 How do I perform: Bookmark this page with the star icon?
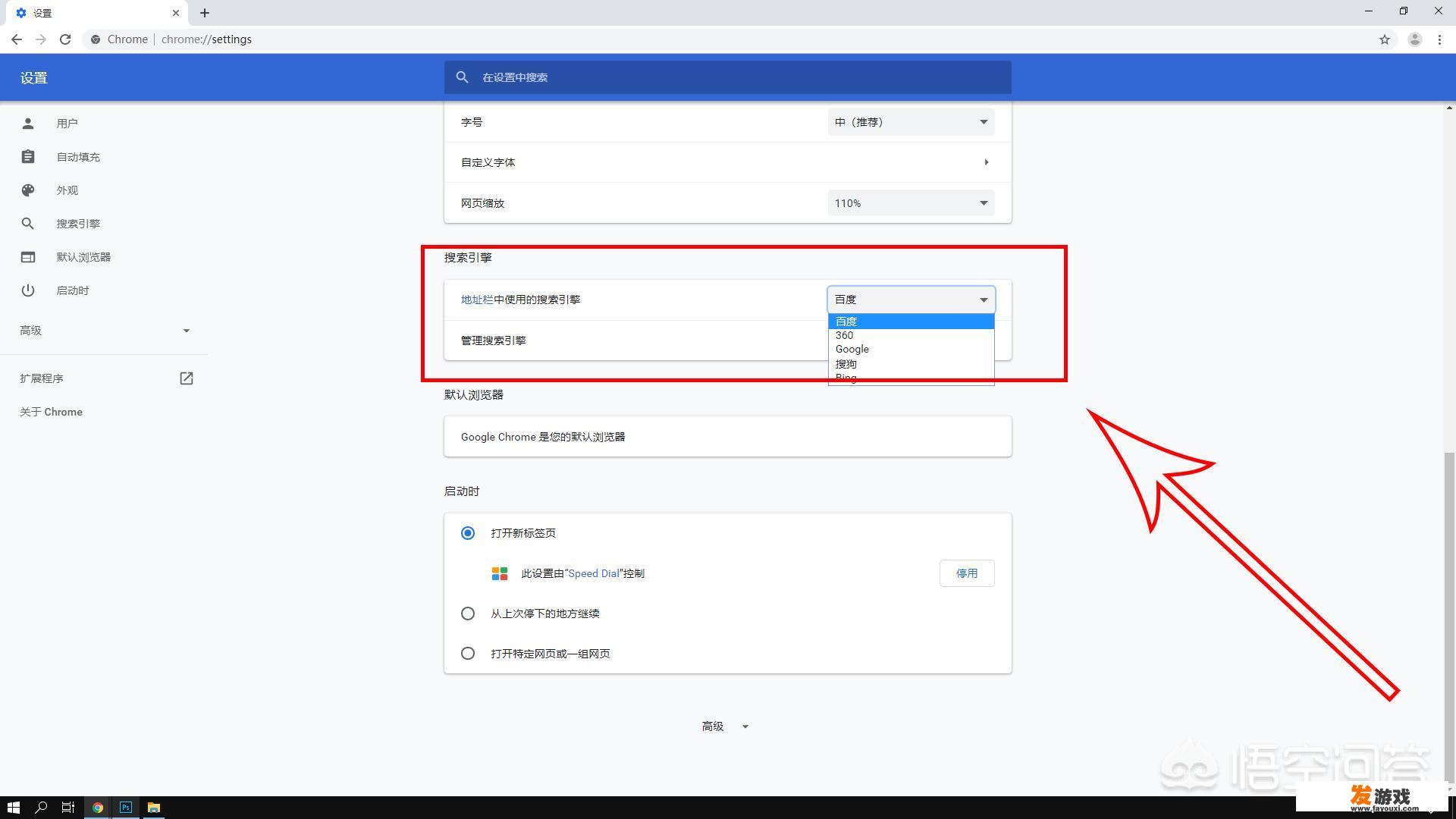point(1385,39)
